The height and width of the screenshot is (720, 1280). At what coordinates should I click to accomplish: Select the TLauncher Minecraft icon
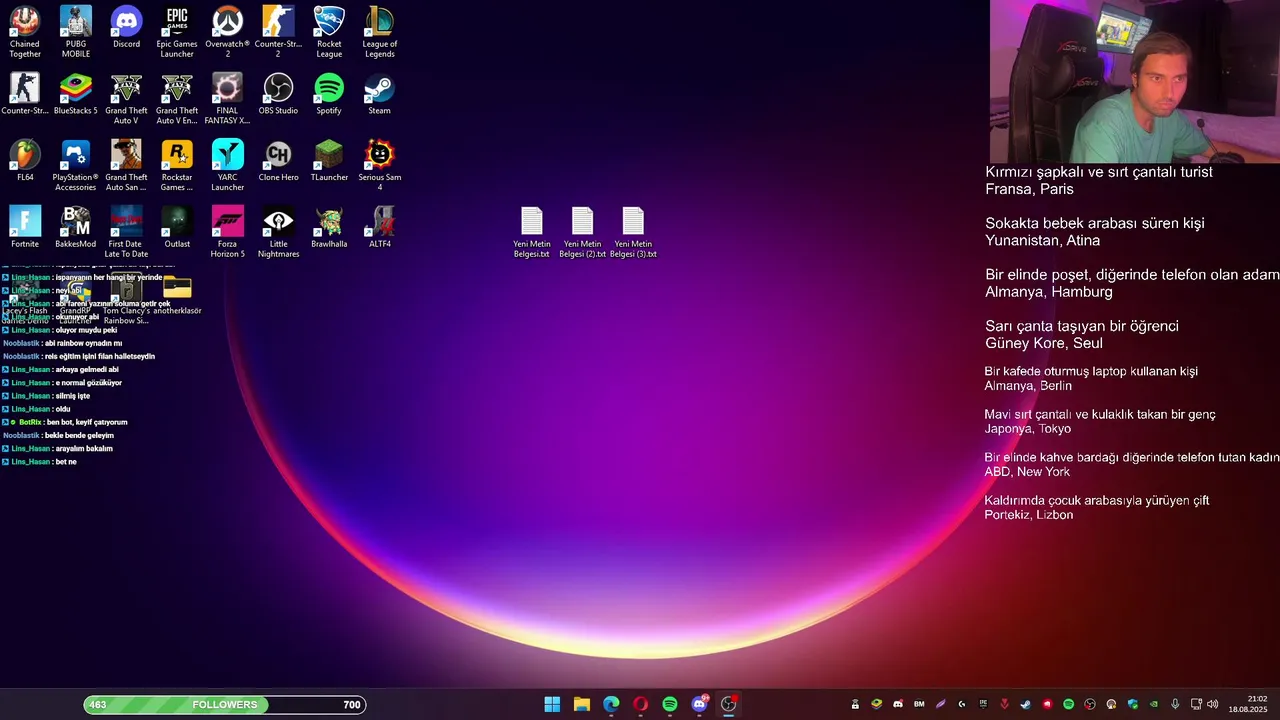(329, 161)
